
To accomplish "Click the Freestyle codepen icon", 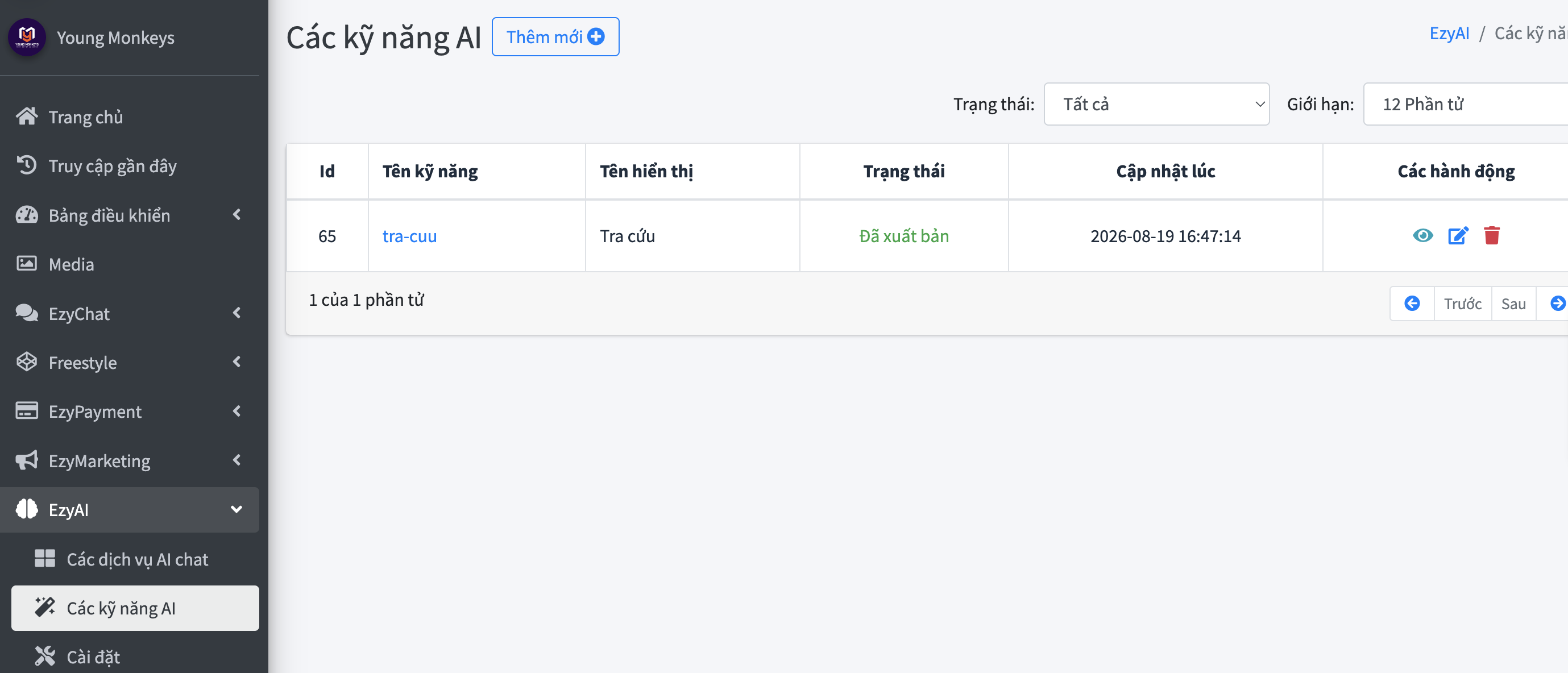I will pos(27,362).
